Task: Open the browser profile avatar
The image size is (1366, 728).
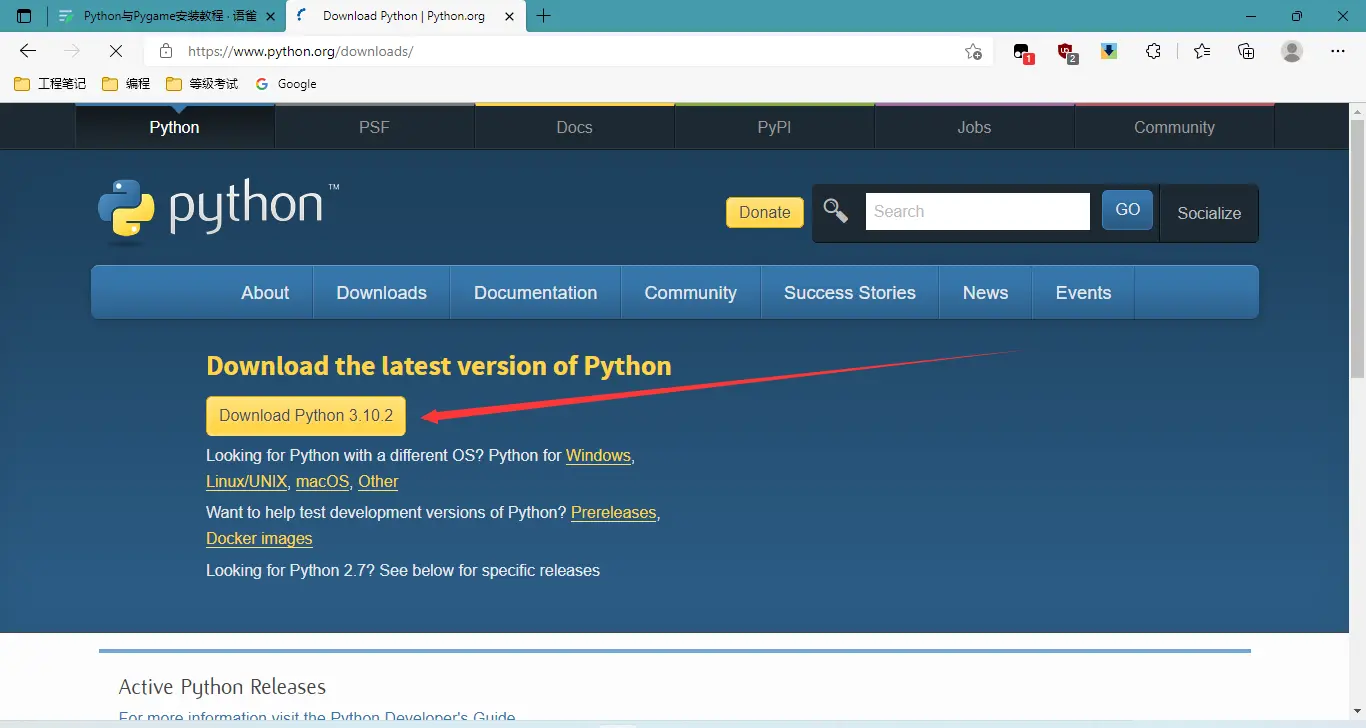Action: (1292, 51)
